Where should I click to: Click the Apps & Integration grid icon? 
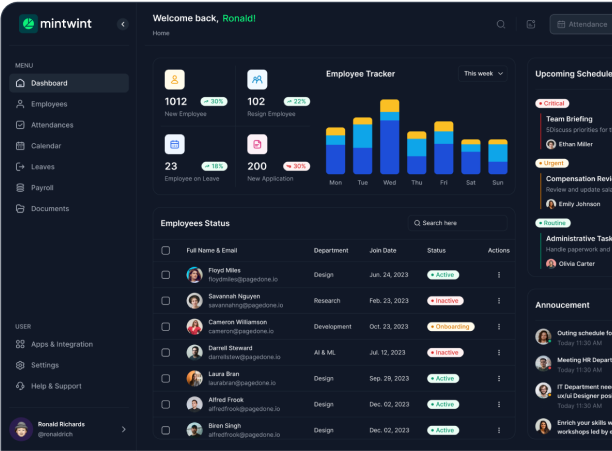coord(20,344)
